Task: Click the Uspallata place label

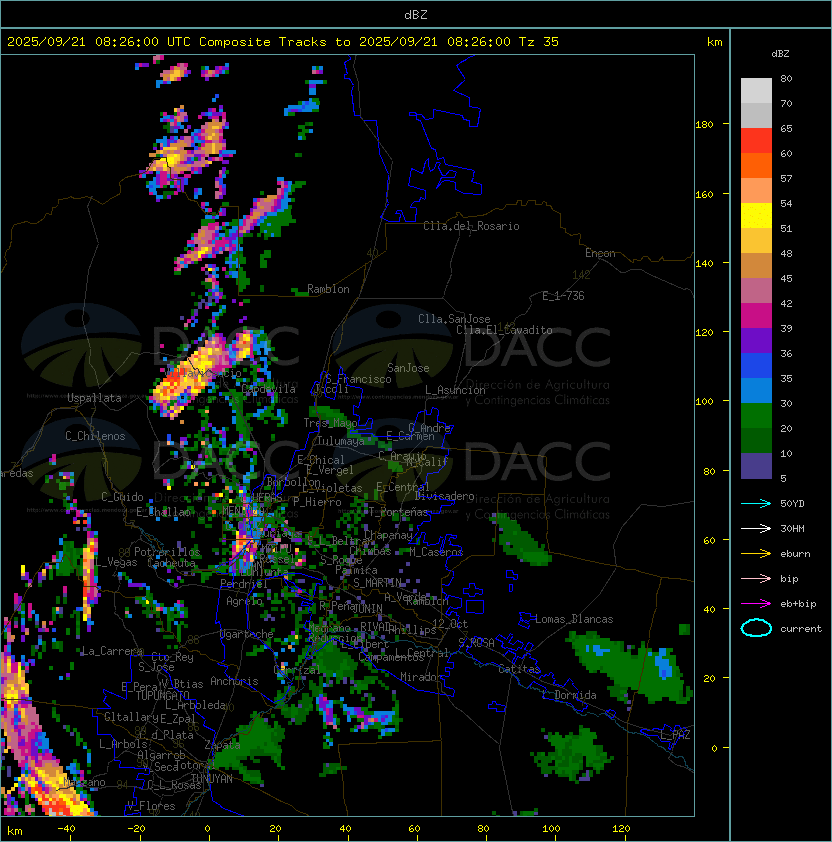Action: 94,398
